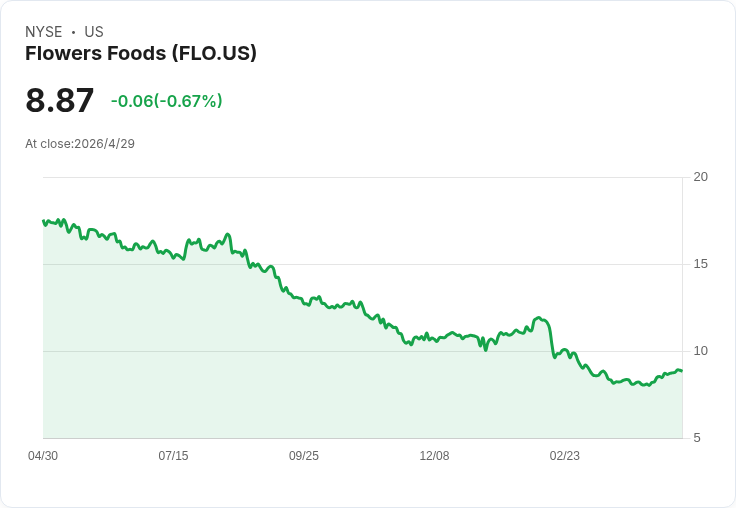This screenshot has height=508, width=736.
Task: Click the US market label
Action: (x=94, y=32)
